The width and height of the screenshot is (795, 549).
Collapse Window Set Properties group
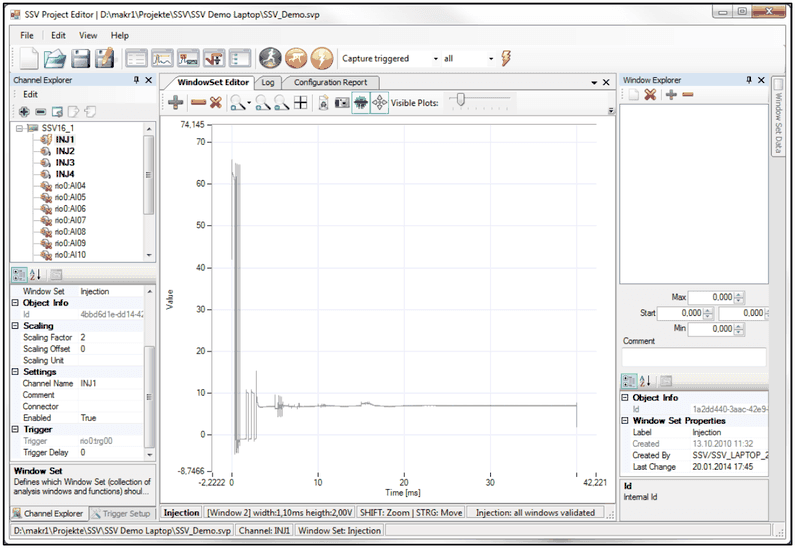coord(625,421)
